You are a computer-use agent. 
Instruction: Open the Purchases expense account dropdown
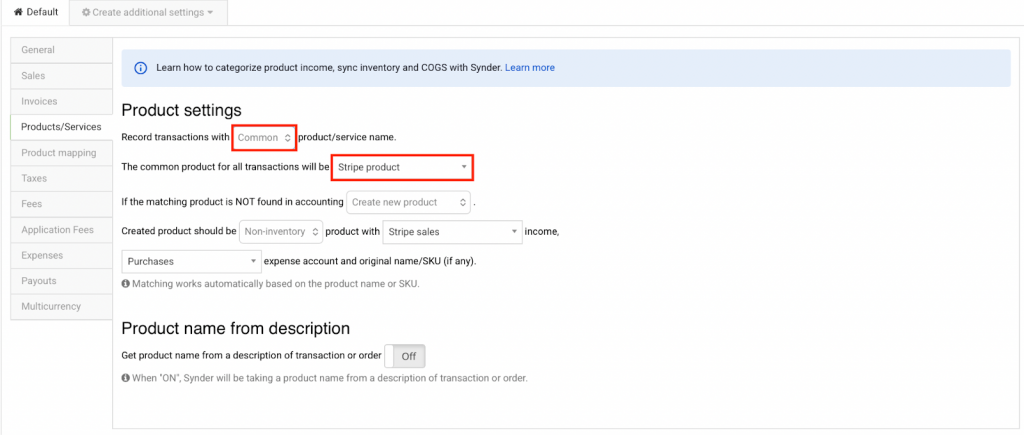point(191,261)
